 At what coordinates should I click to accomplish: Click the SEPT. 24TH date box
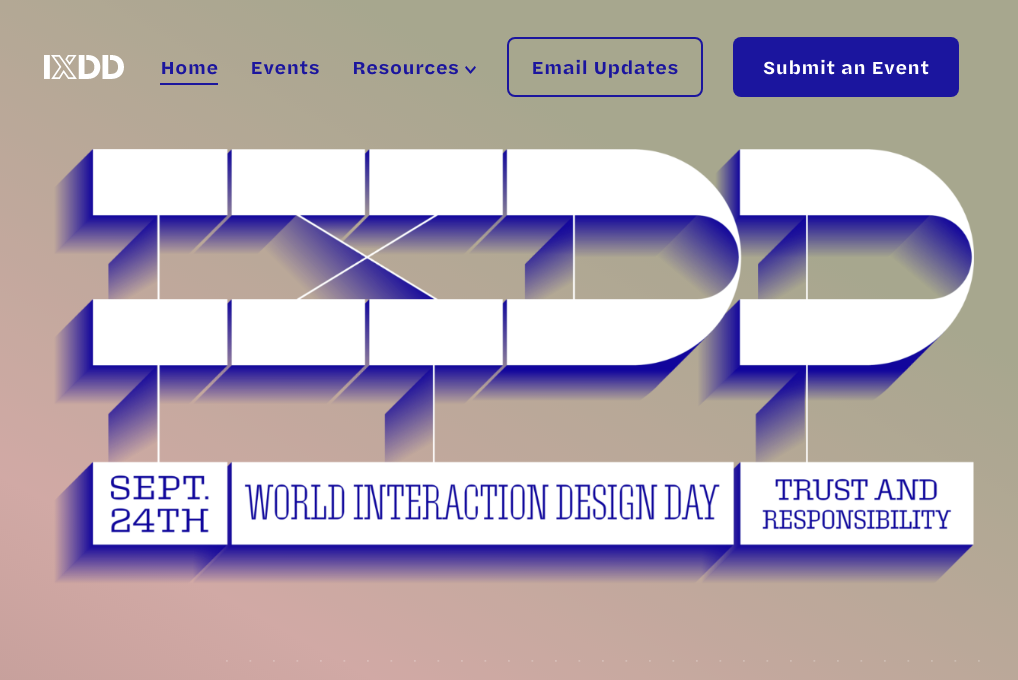(160, 503)
